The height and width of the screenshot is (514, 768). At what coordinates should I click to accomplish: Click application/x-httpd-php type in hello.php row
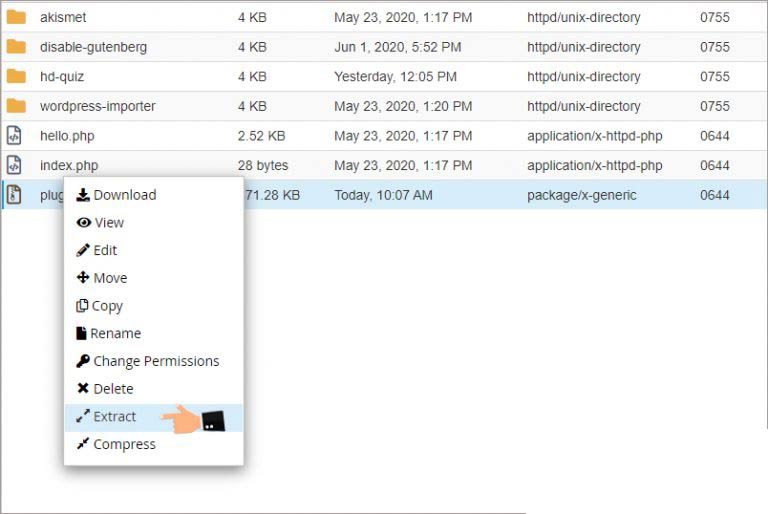[595, 136]
